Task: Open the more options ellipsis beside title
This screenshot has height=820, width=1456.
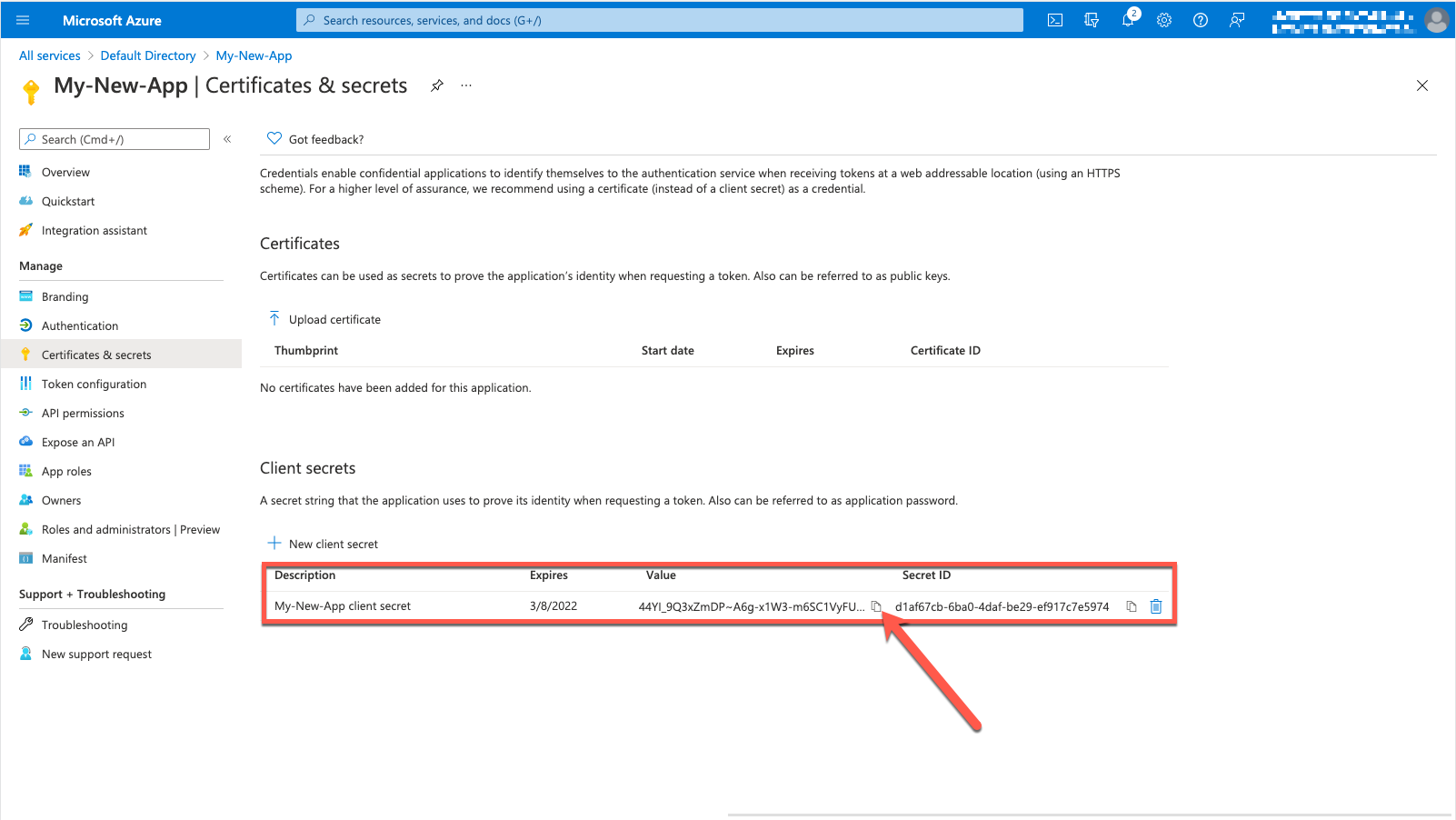Action: coord(466,85)
